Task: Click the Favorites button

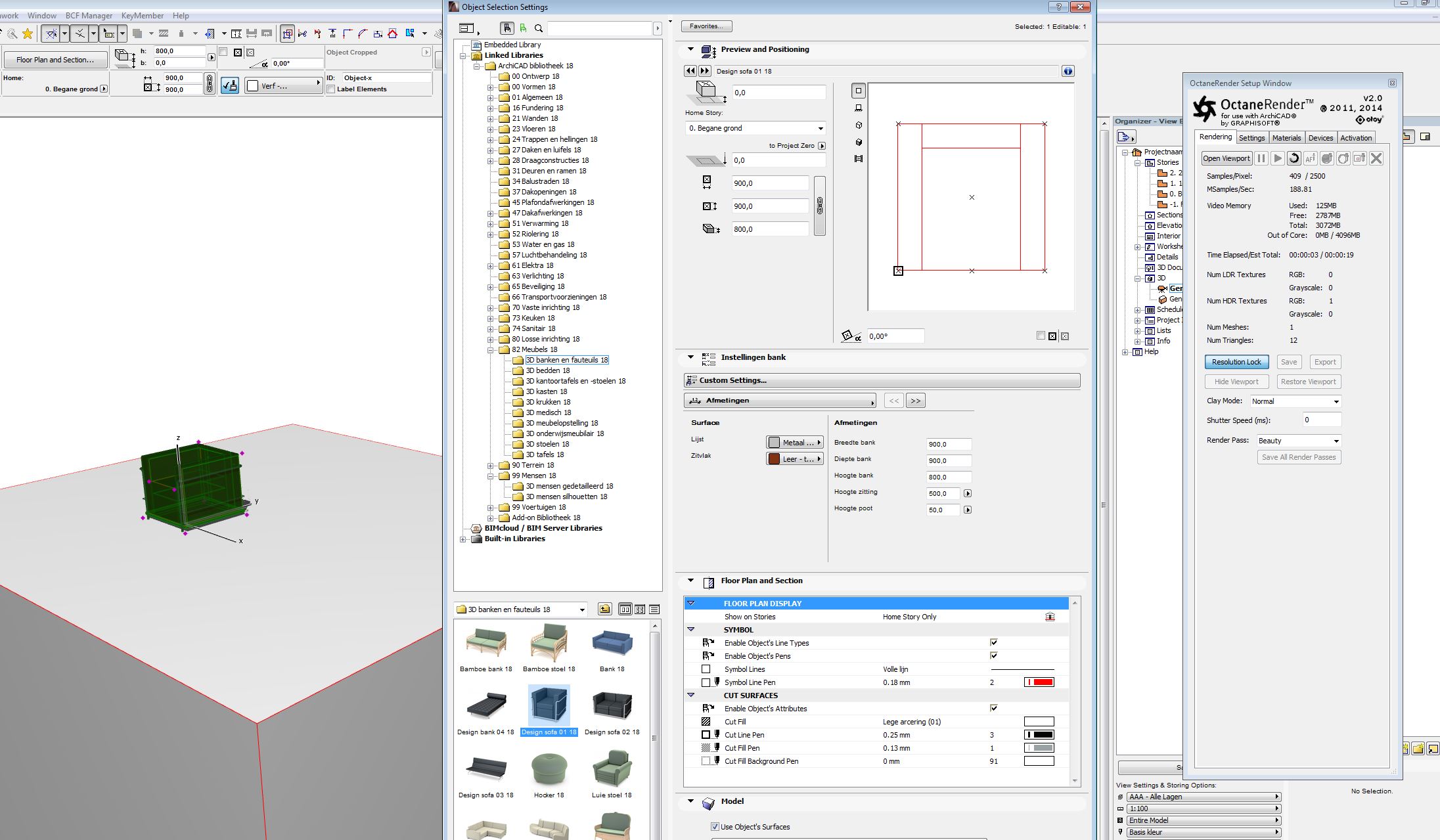Action: coord(706,26)
